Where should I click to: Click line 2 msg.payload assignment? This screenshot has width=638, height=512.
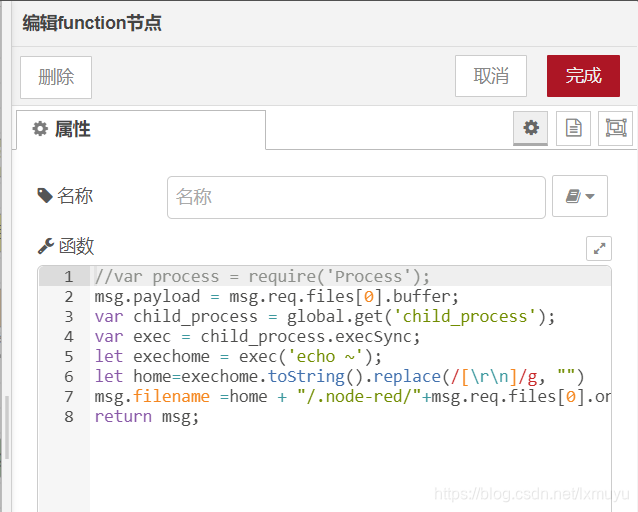click(x=277, y=297)
